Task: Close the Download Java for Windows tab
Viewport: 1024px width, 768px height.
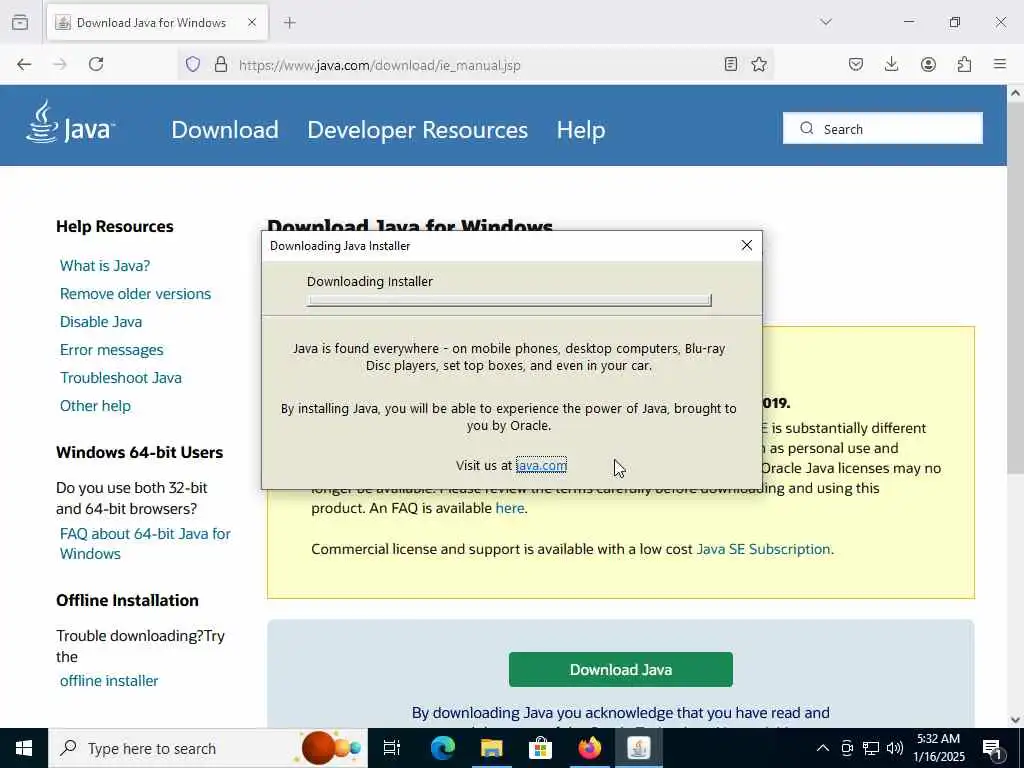Action: point(252,22)
